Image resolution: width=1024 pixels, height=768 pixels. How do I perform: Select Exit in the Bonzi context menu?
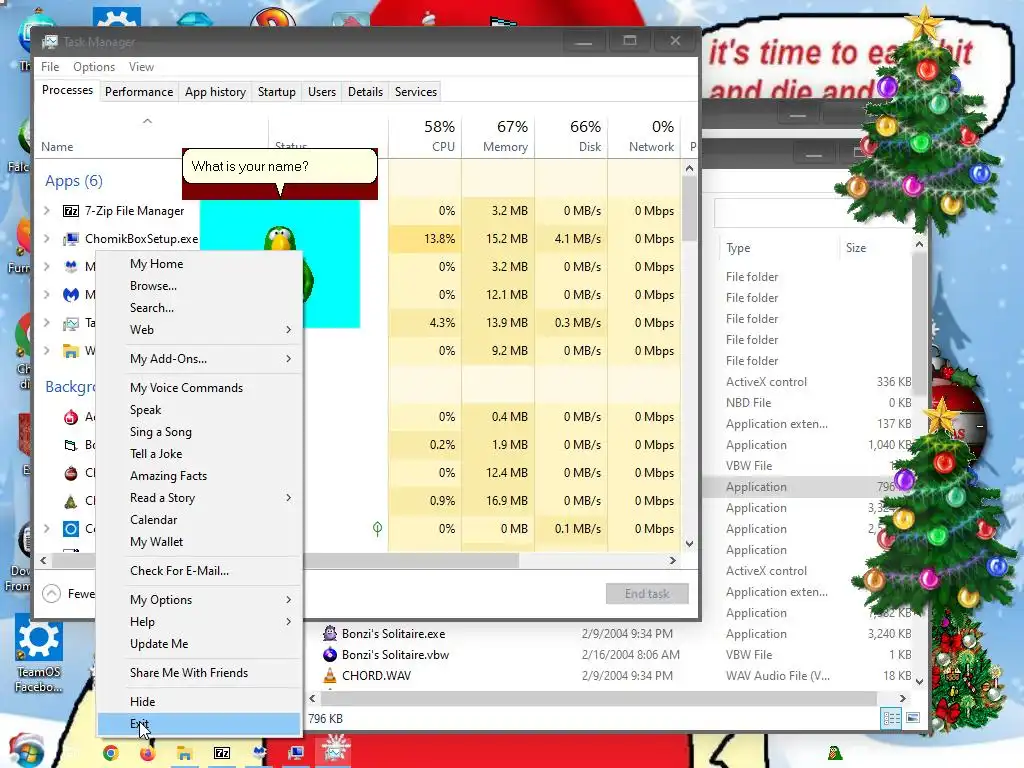tap(199, 724)
